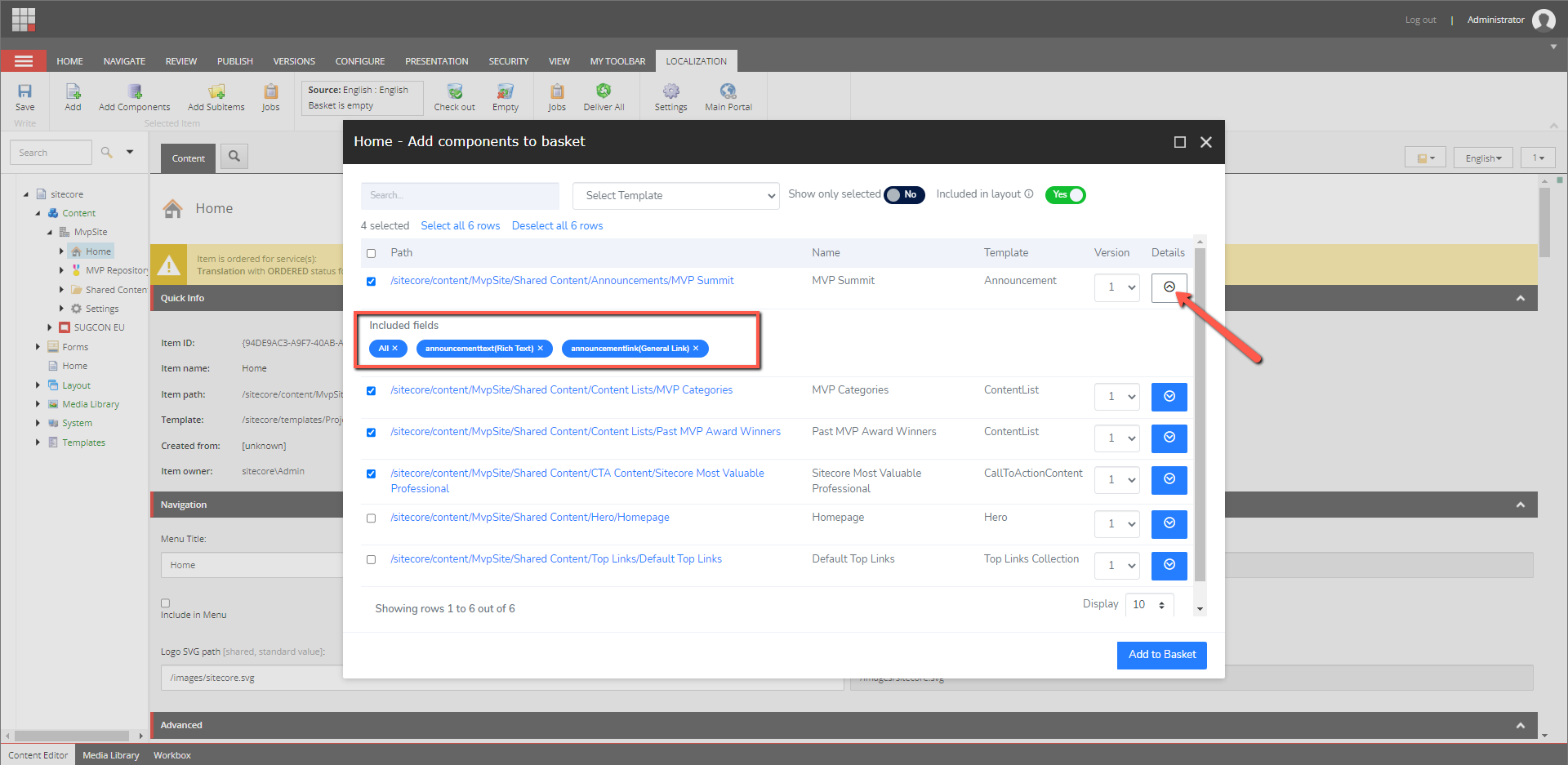Uncheck Sitecore Most Valuable Professional checkbox

tap(372, 474)
